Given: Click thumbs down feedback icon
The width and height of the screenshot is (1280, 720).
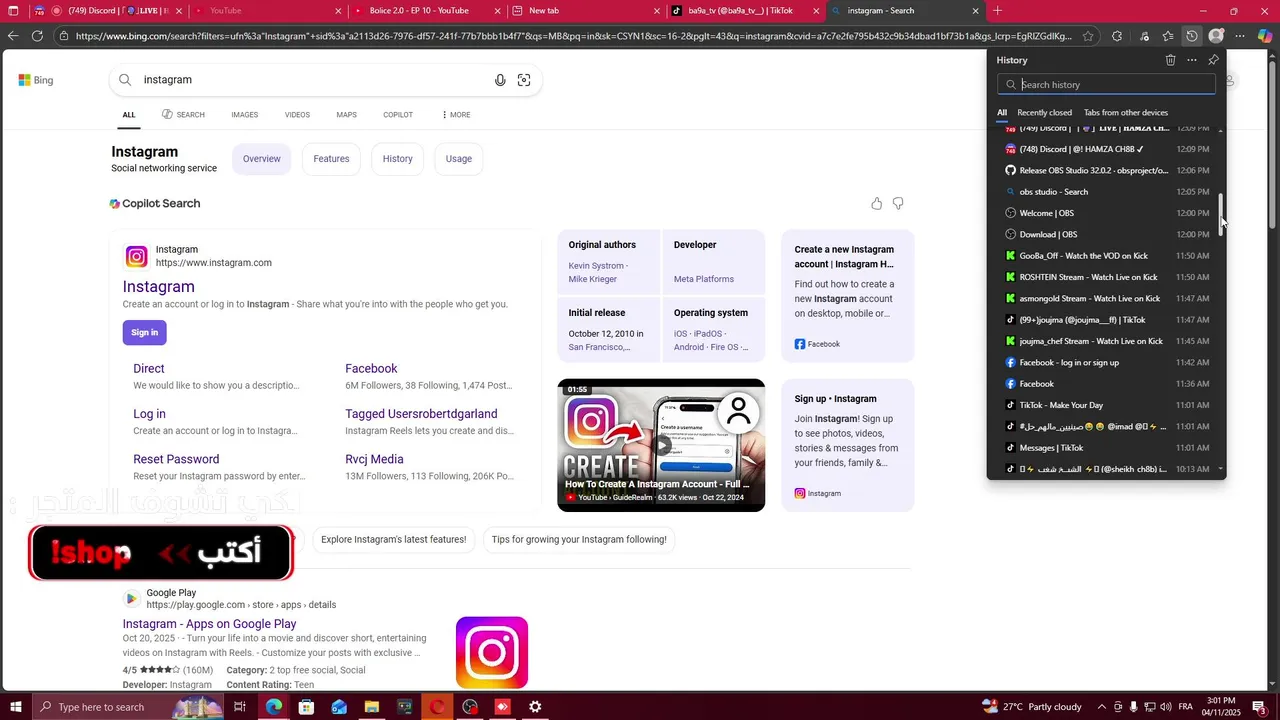Looking at the screenshot, I should click(898, 204).
